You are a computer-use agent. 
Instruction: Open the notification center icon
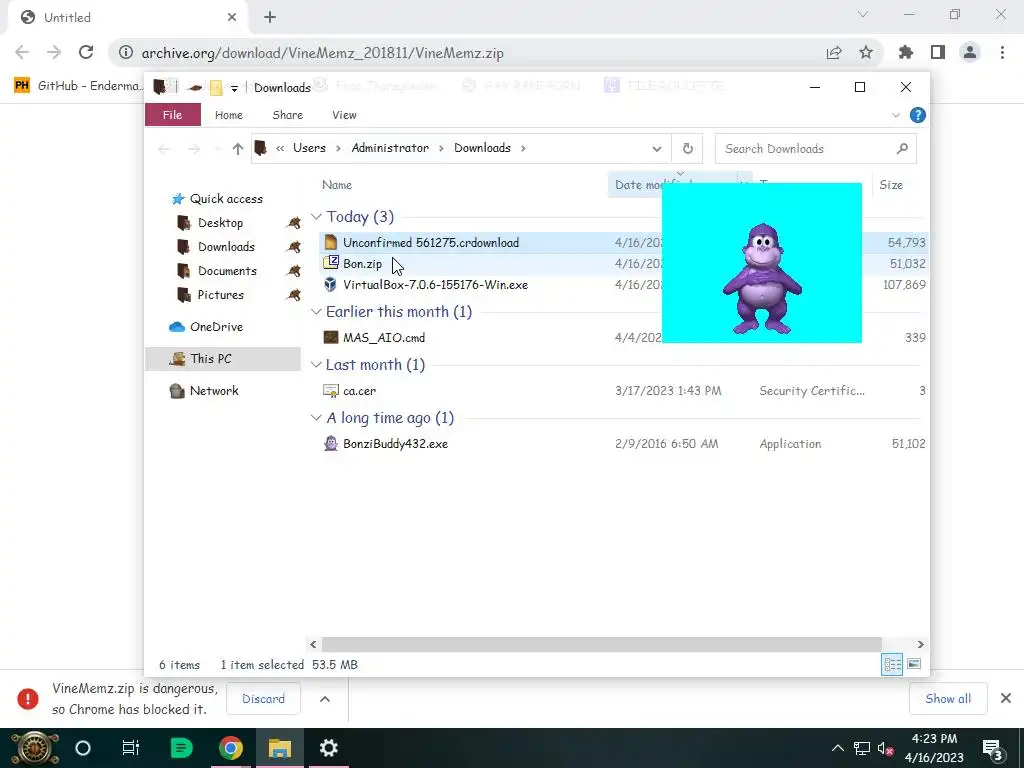[x=992, y=748]
